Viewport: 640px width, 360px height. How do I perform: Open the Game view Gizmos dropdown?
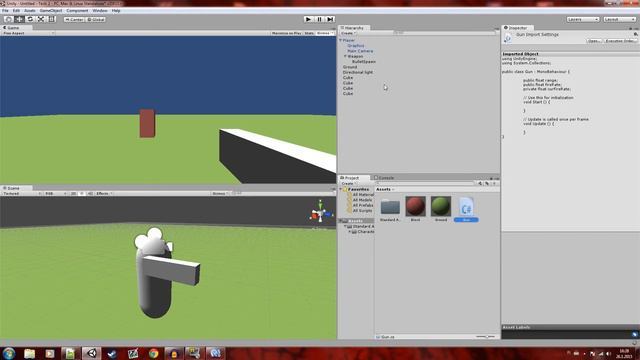click(325, 33)
